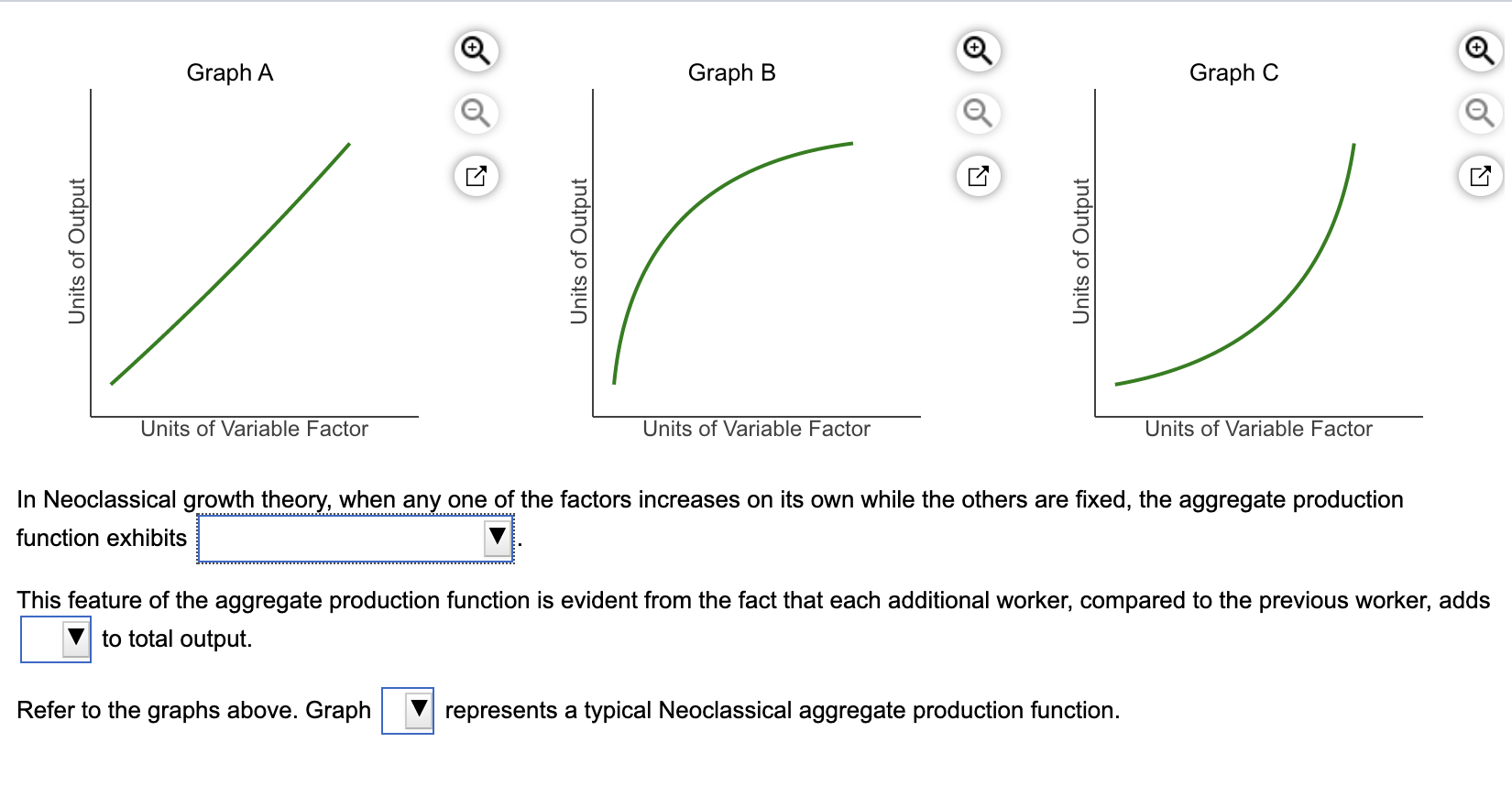Click the zoom-out icon beside Graph A
1512x786 pixels.
click(x=474, y=113)
